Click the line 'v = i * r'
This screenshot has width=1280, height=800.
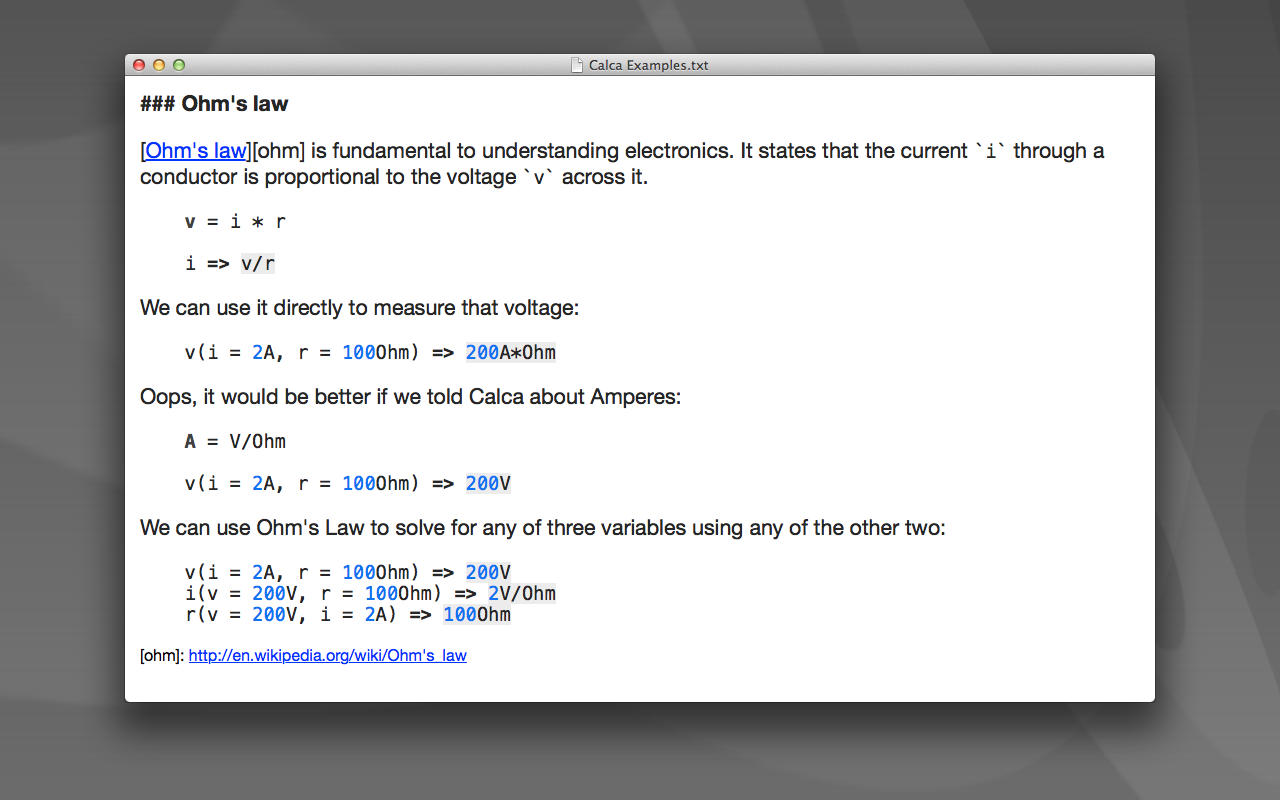236,222
